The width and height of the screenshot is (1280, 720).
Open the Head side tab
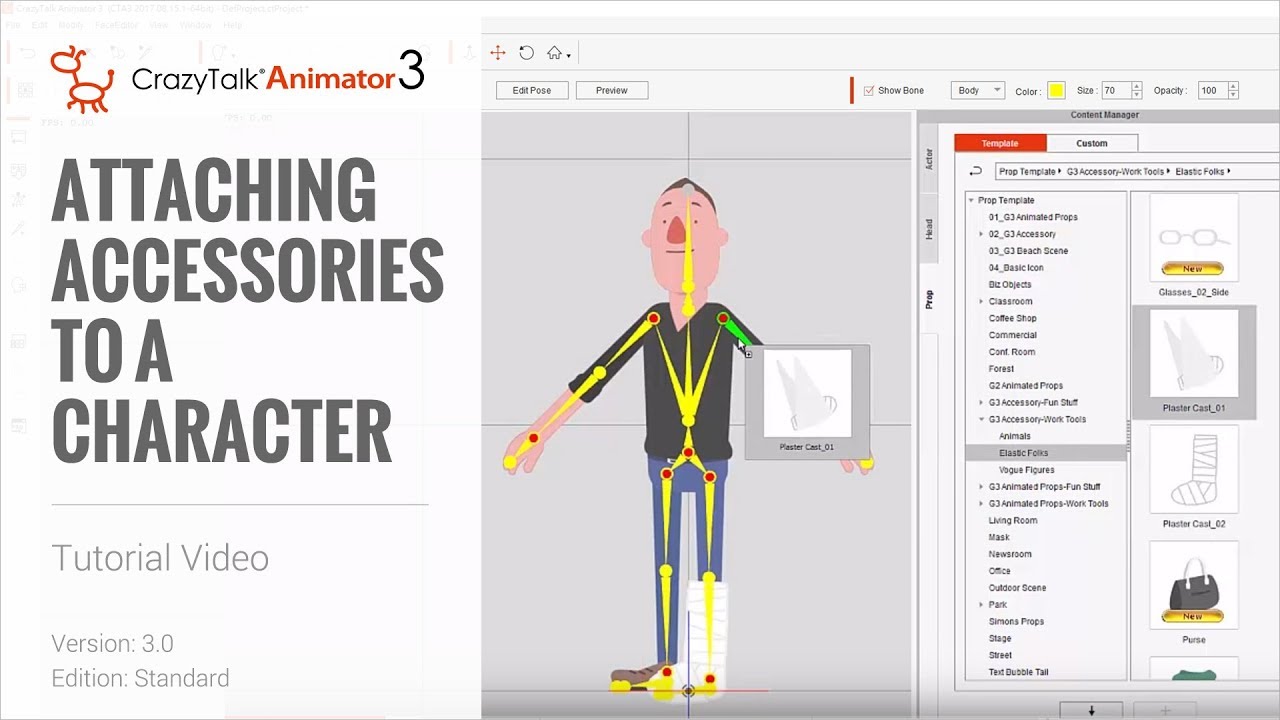coord(928,229)
